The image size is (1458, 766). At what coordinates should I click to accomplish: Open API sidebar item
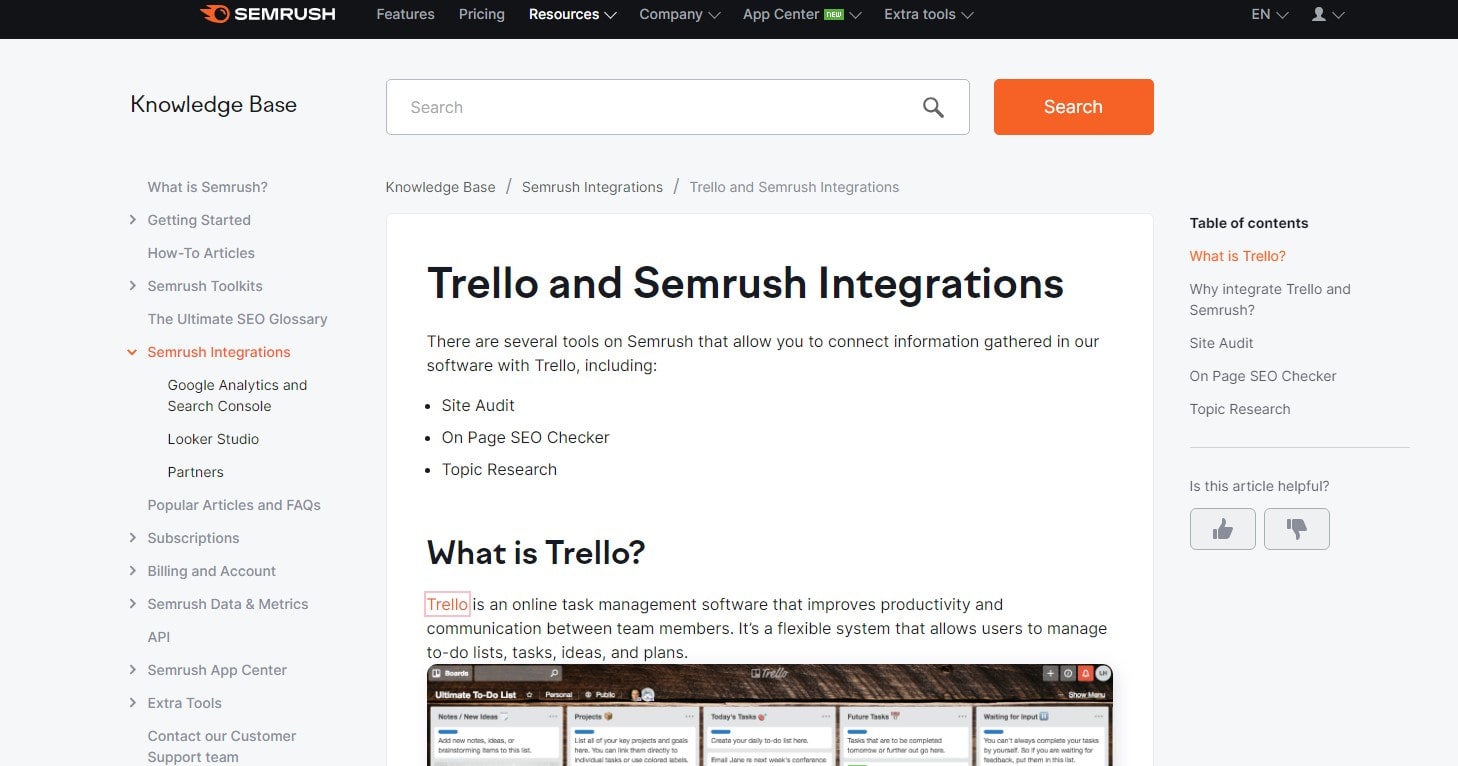pyautogui.click(x=159, y=637)
